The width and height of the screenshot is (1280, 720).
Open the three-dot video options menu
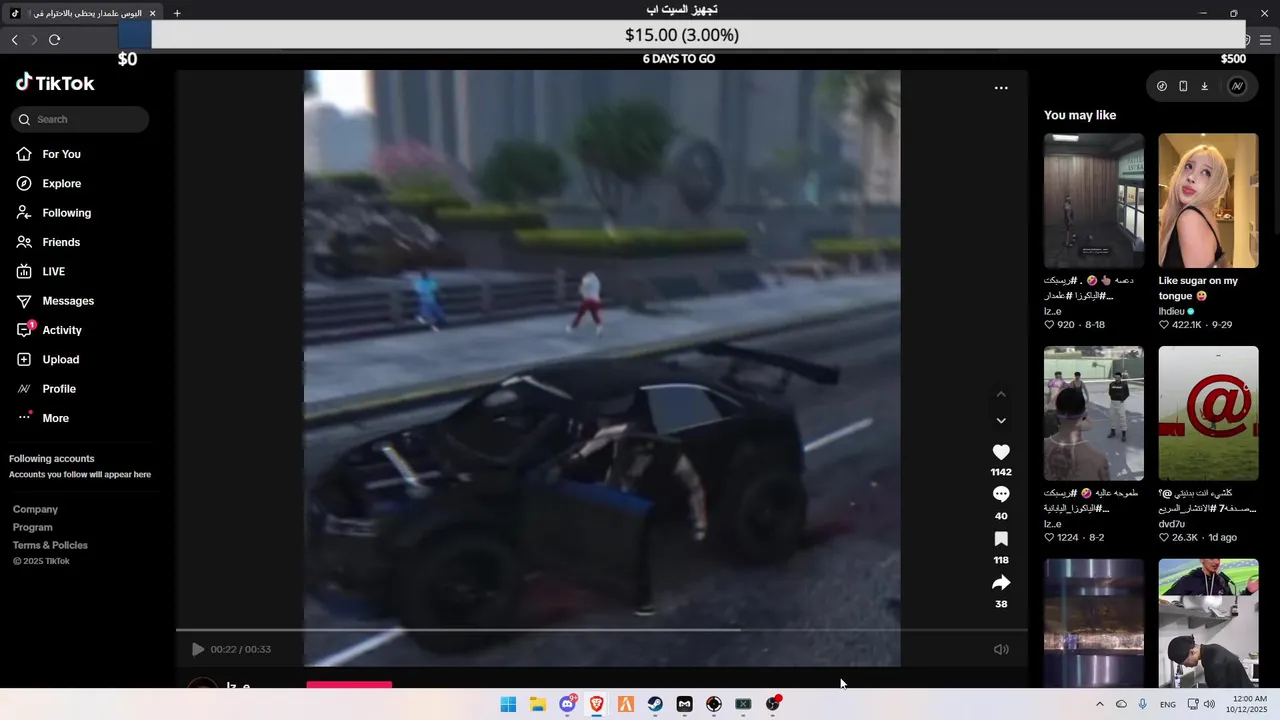click(x=1001, y=88)
